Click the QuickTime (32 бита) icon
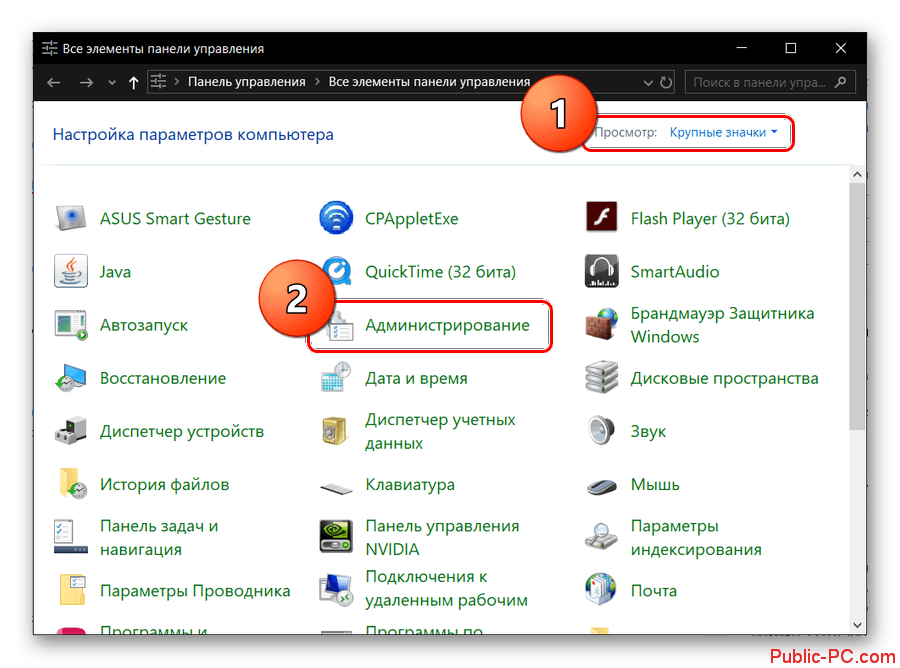This screenshot has width=900, height=668. click(336, 272)
